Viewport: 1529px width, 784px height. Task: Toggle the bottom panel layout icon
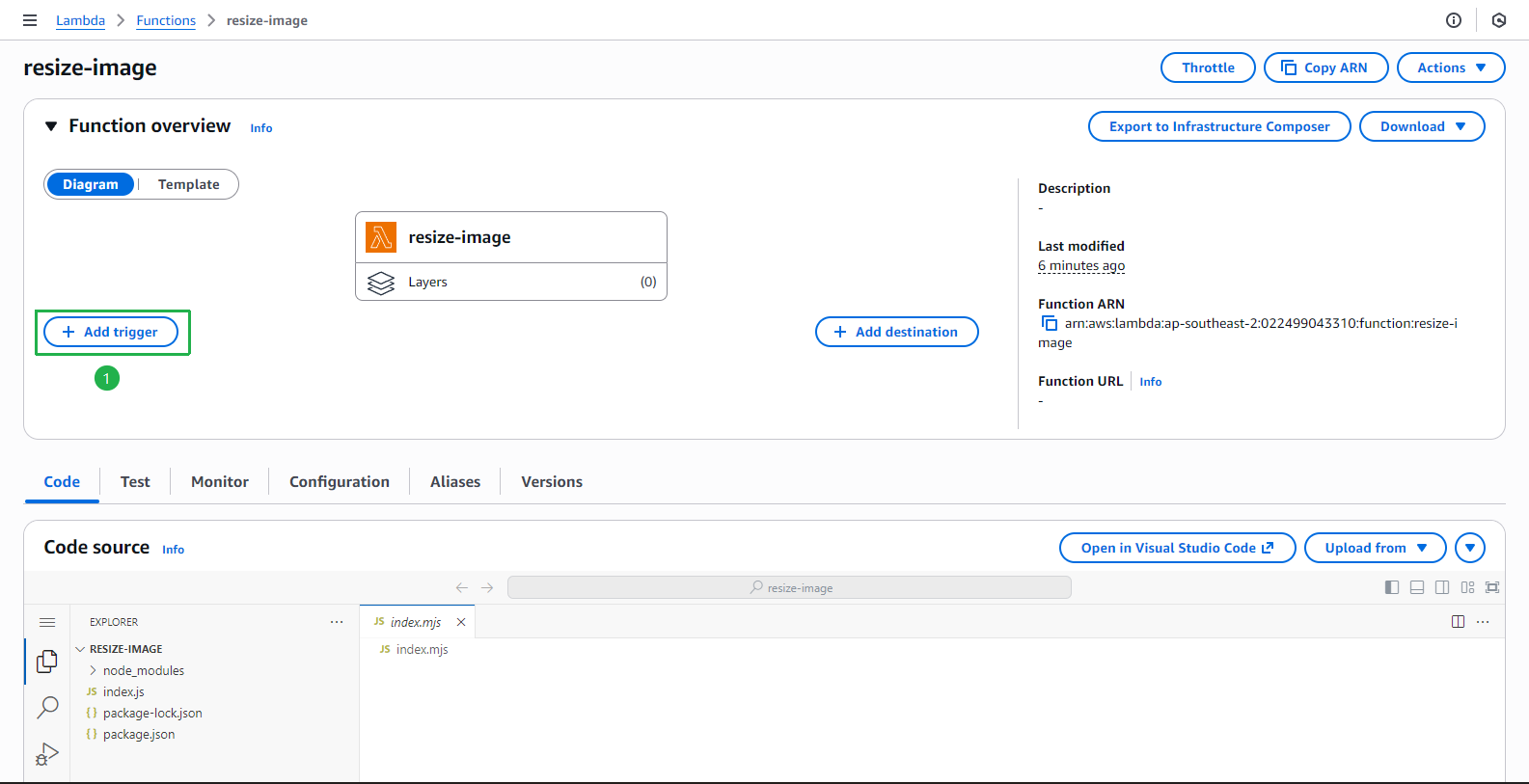[x=1417, y=587]
